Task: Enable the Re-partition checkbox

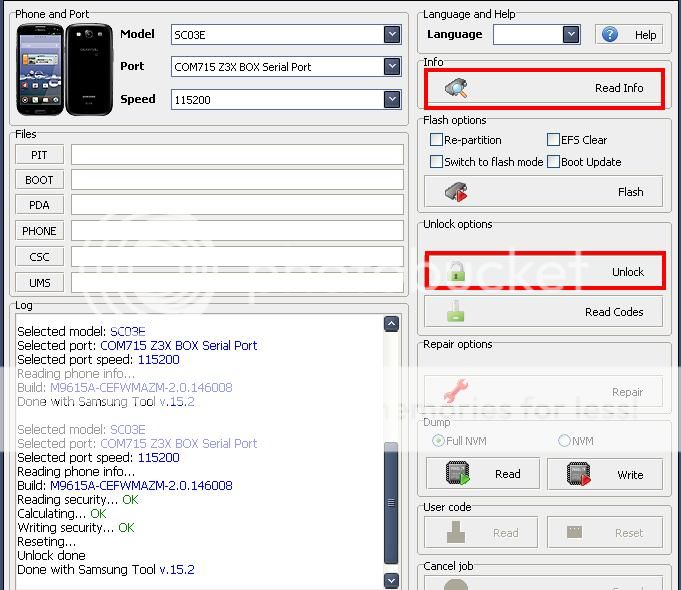Action: pyautogui.click(x=436, y=140)
